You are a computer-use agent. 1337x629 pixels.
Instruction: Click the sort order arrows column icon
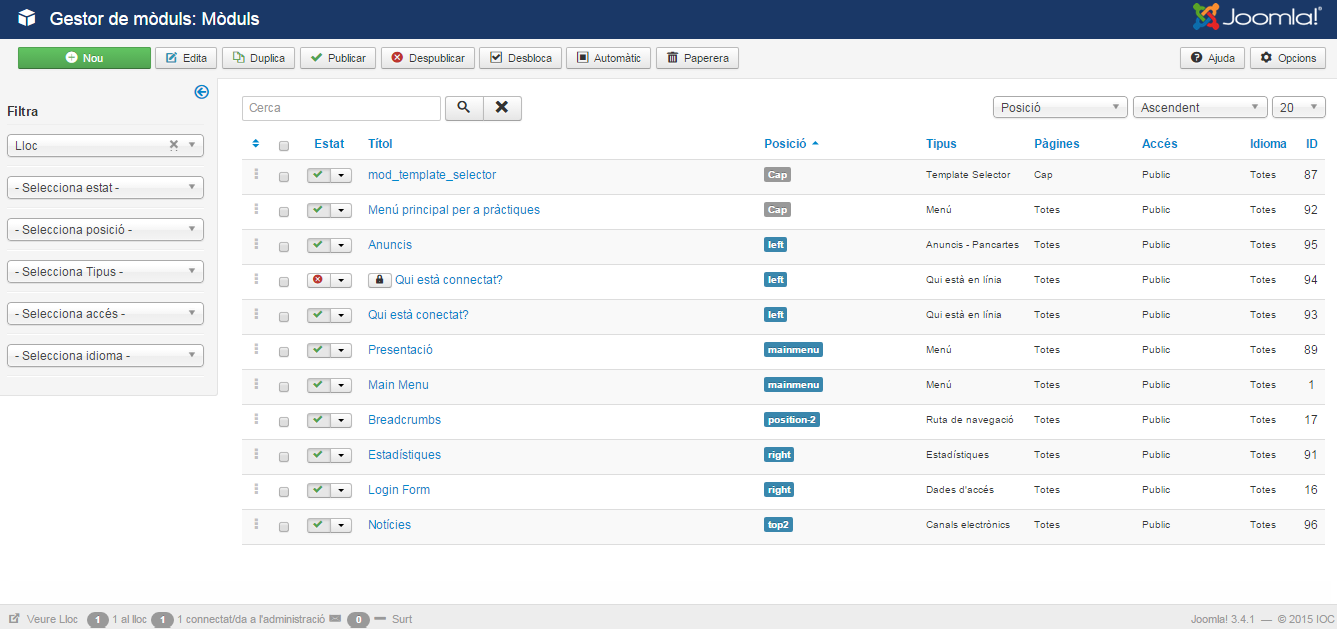coord(256,144)
